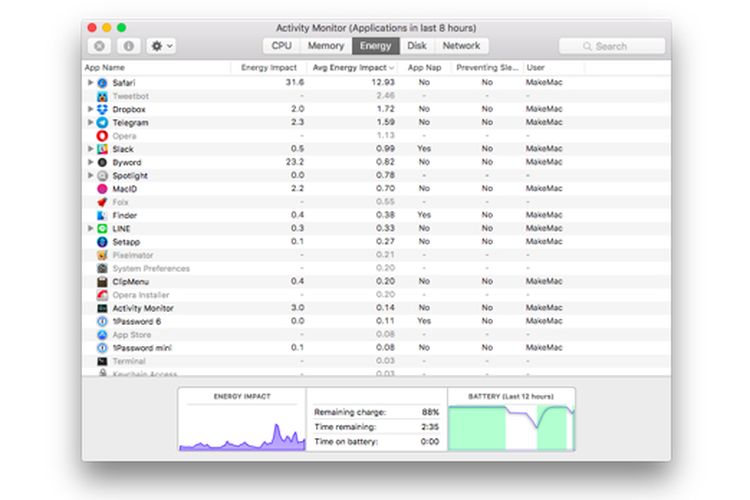Expand the Byword row disclosure triangle
This screenshot has height=500, width=750.
(x=90, y=162)
